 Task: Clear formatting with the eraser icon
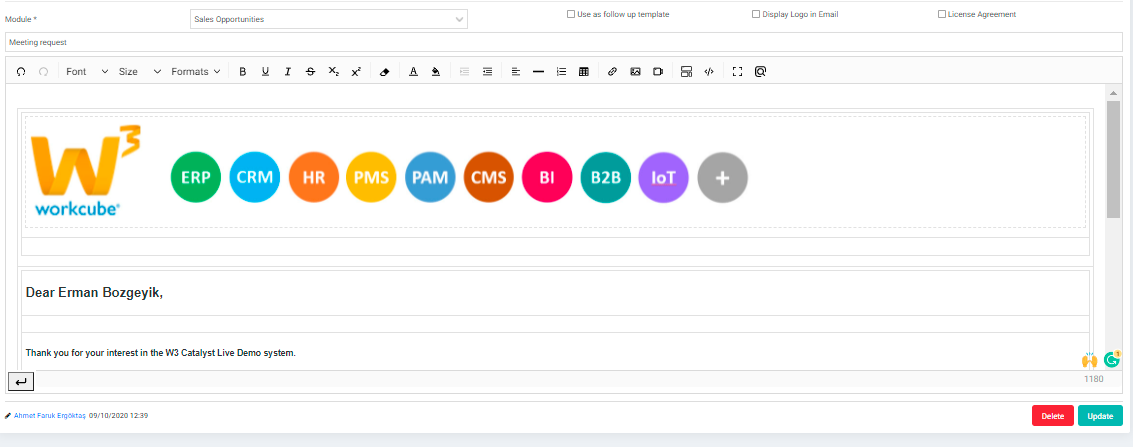[x=384, y=71]
